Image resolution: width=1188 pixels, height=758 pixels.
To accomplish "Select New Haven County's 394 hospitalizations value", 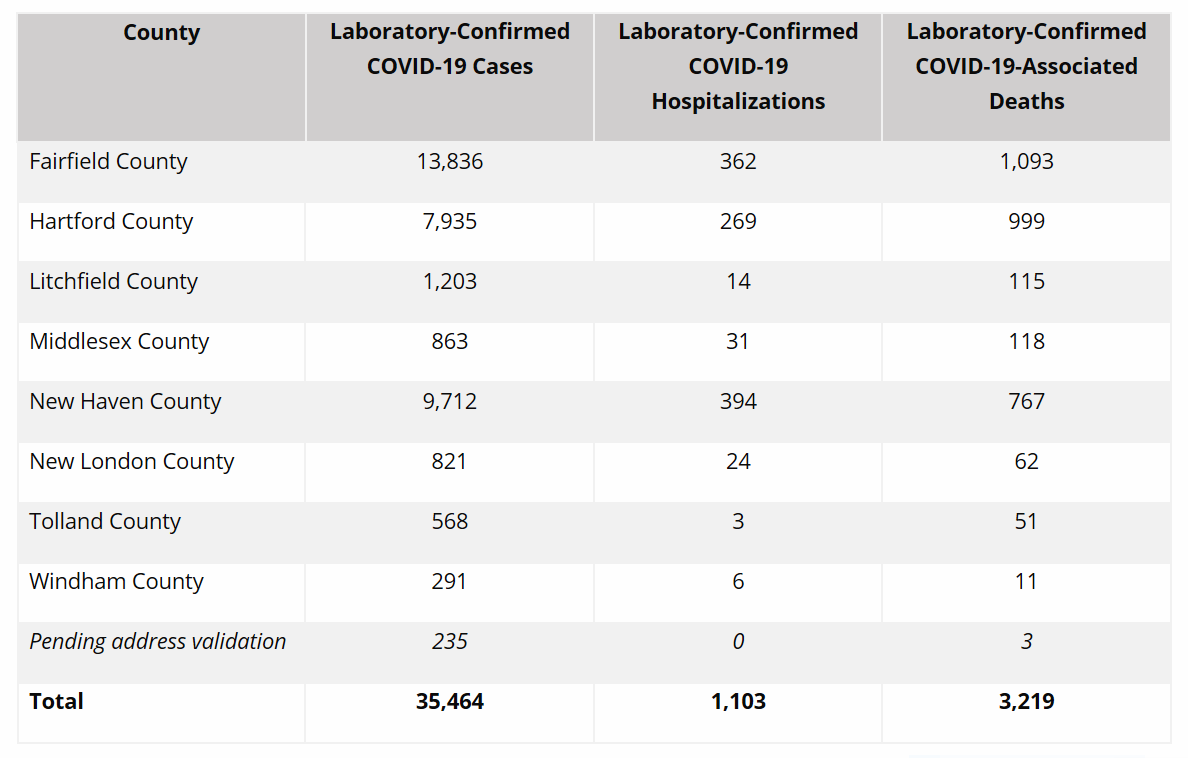I will pyautogui.click(x=738, y=402).
